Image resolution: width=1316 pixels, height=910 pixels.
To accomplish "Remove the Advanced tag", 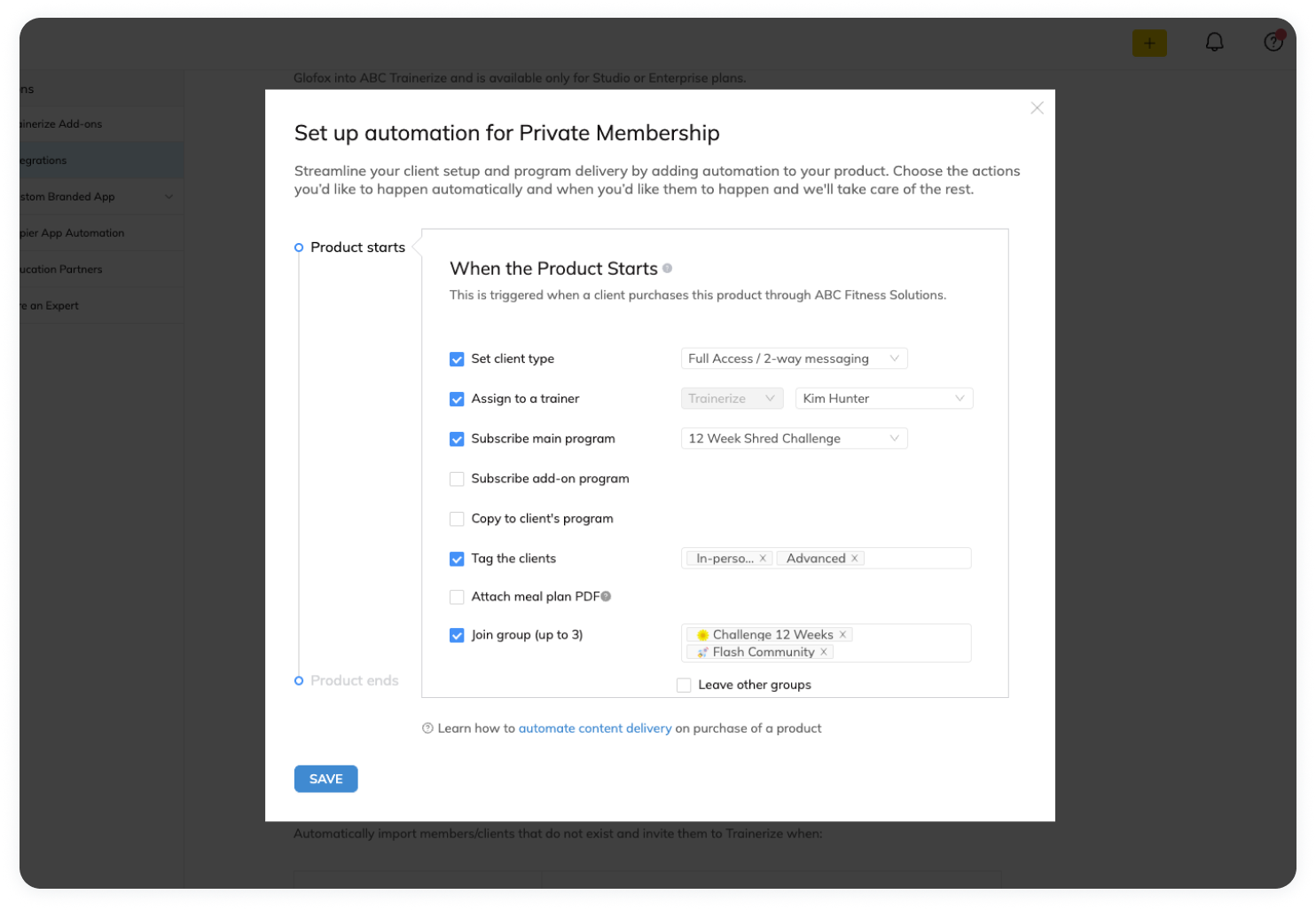I will [x=855, y=559].
